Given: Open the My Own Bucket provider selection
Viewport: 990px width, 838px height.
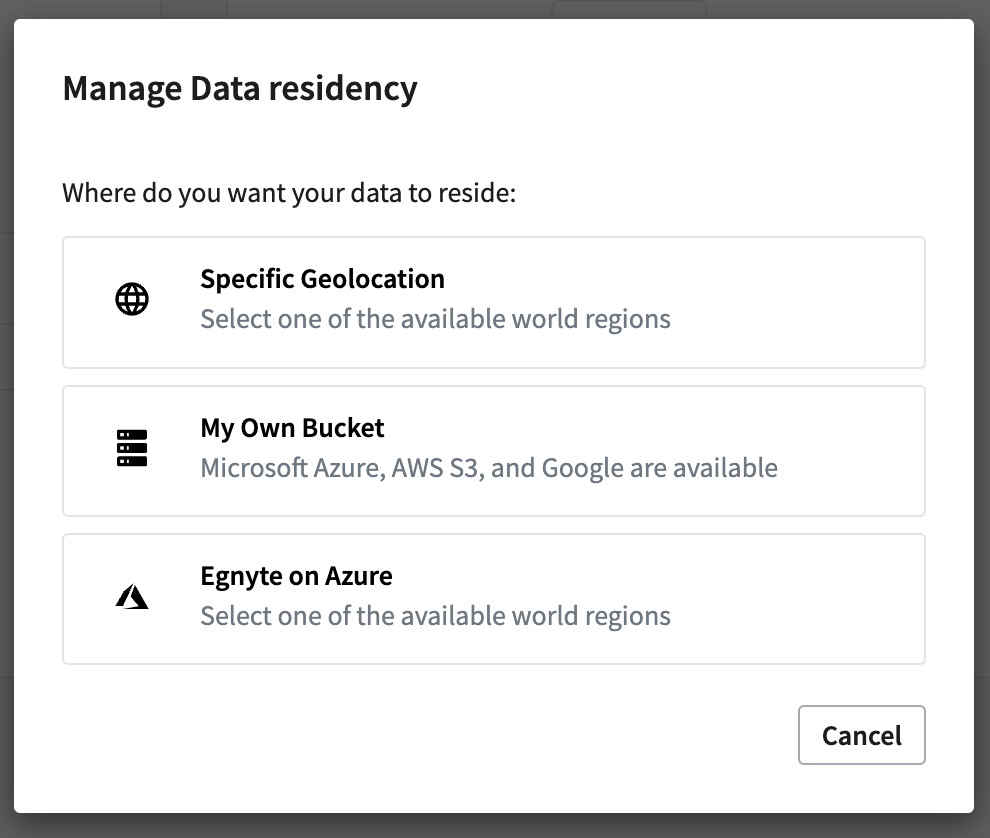Looking at the screenshot, I should pos(494,450).
